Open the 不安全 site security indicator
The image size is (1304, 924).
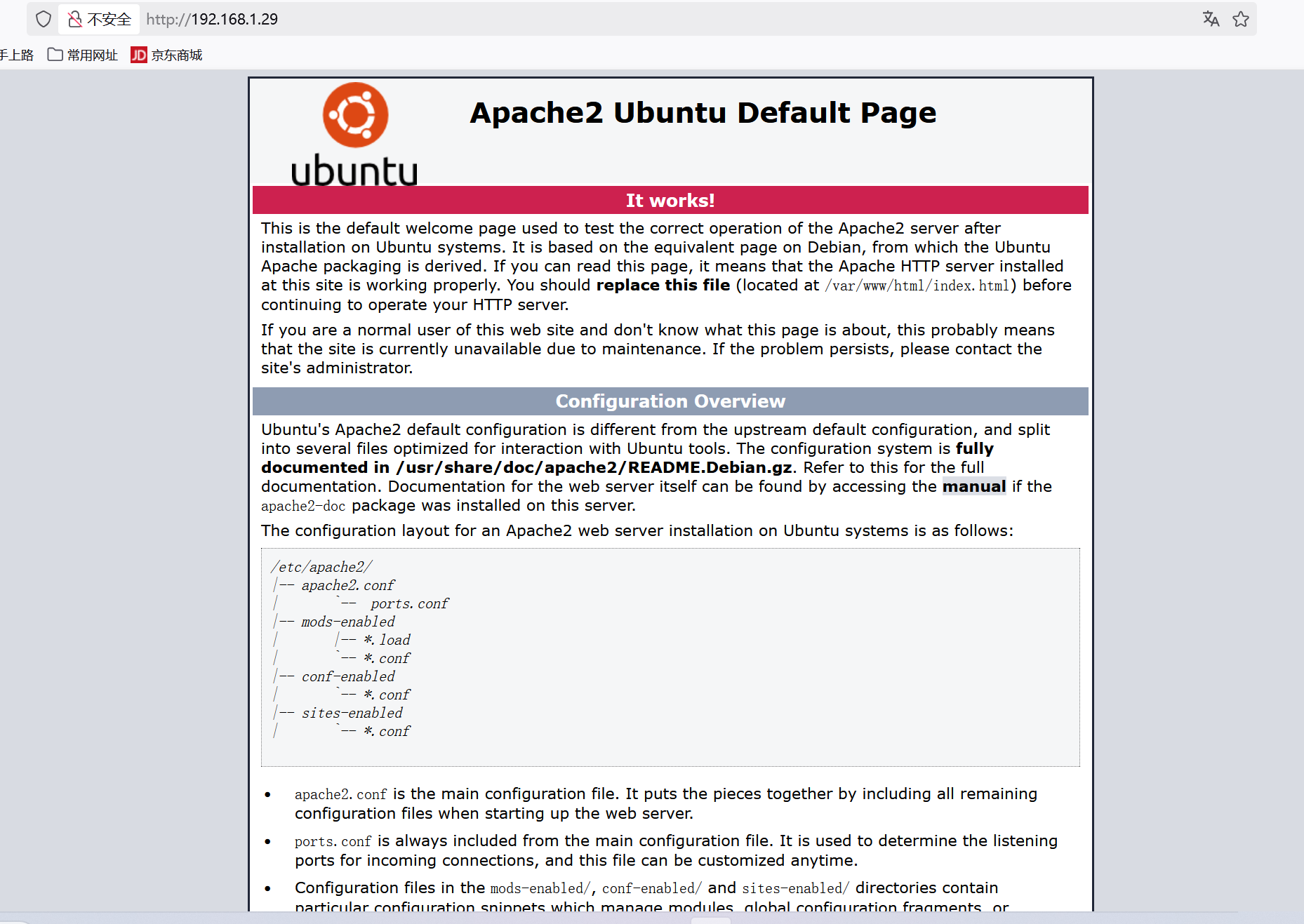click(99, 19)
